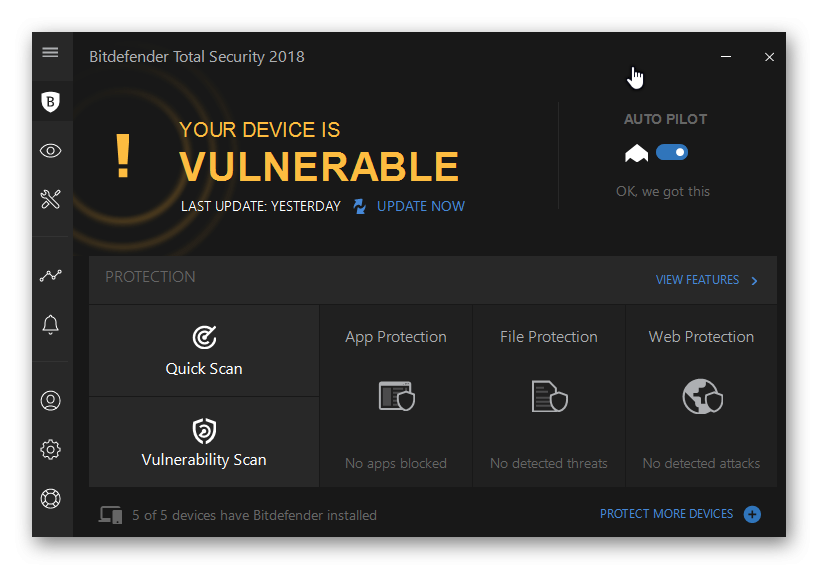Open the Activity graph section
This screenshot has width=818, height=569.
51,275
